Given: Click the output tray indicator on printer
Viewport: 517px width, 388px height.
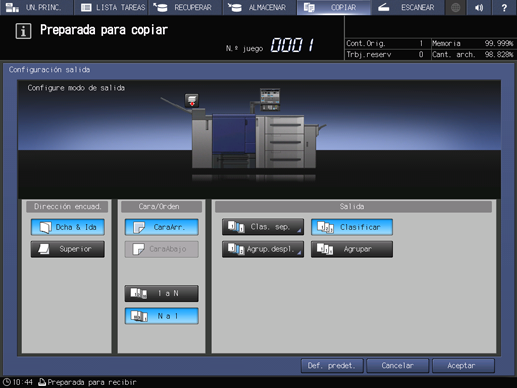Looking at the screenshot, I should coord(192,100).
